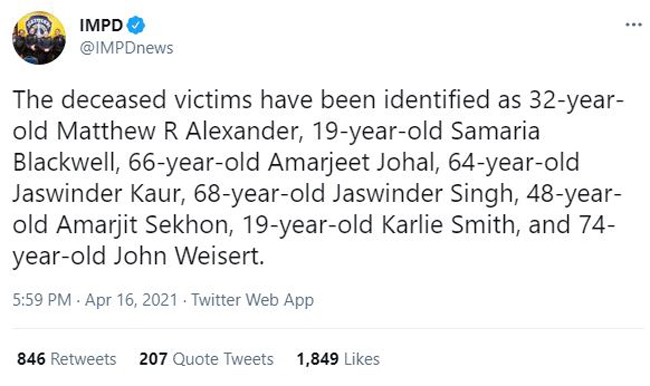
Task: Click the name Matthew R Alexander in tweet
Action: 177,131
